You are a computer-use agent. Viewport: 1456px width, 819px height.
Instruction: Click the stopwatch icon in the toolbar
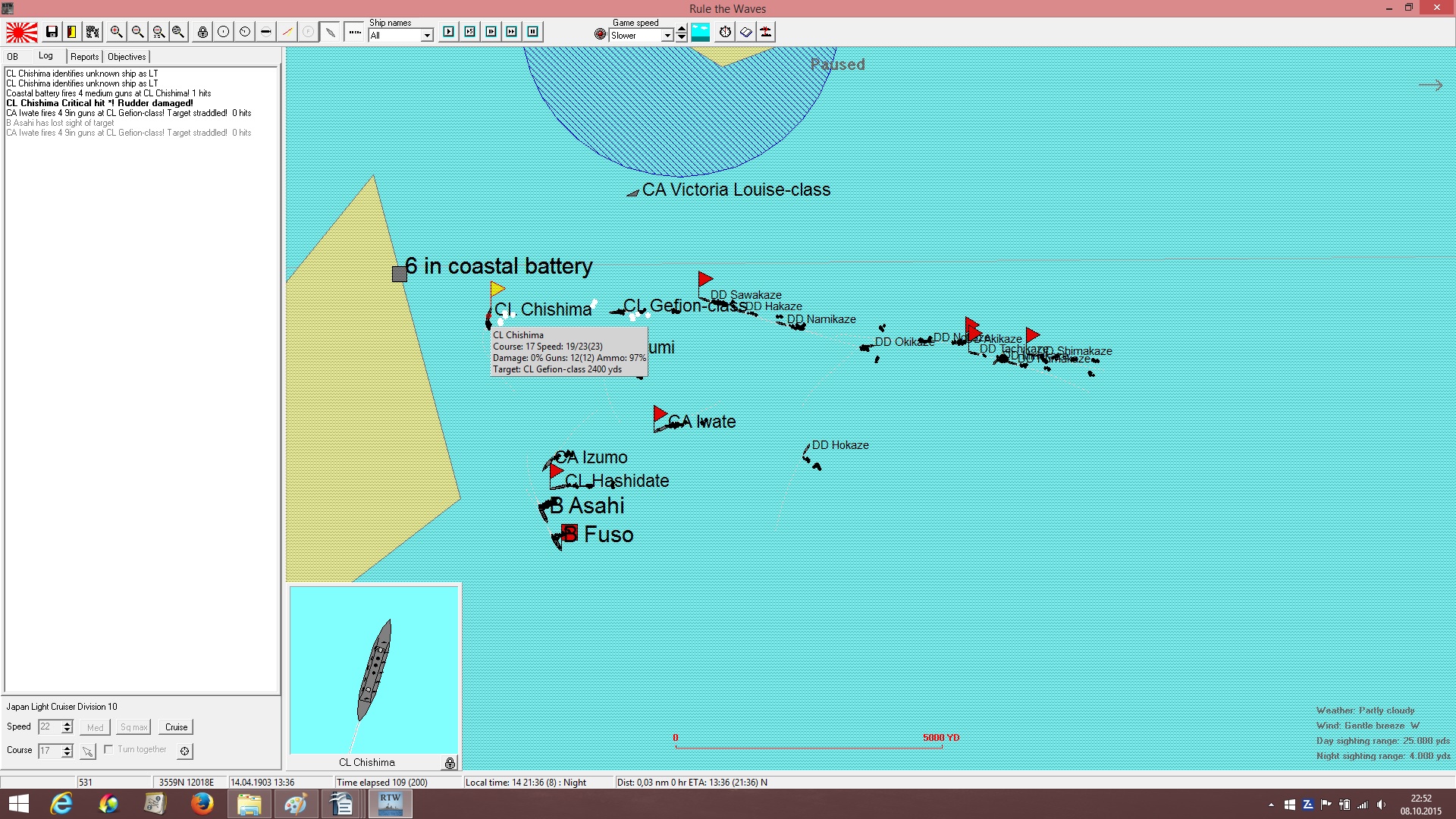point(725,32)
